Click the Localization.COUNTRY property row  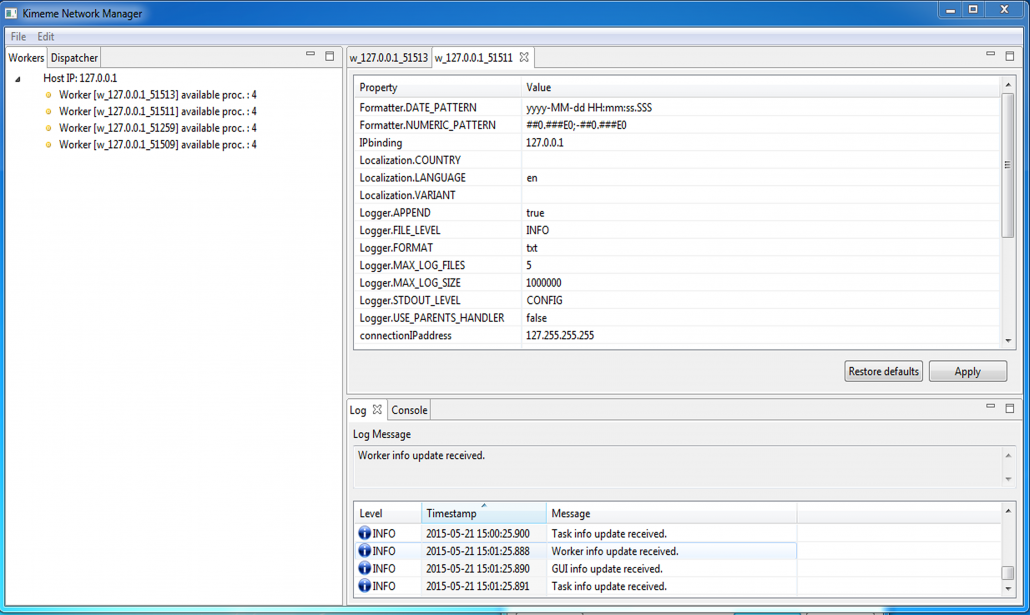[677, 160]
